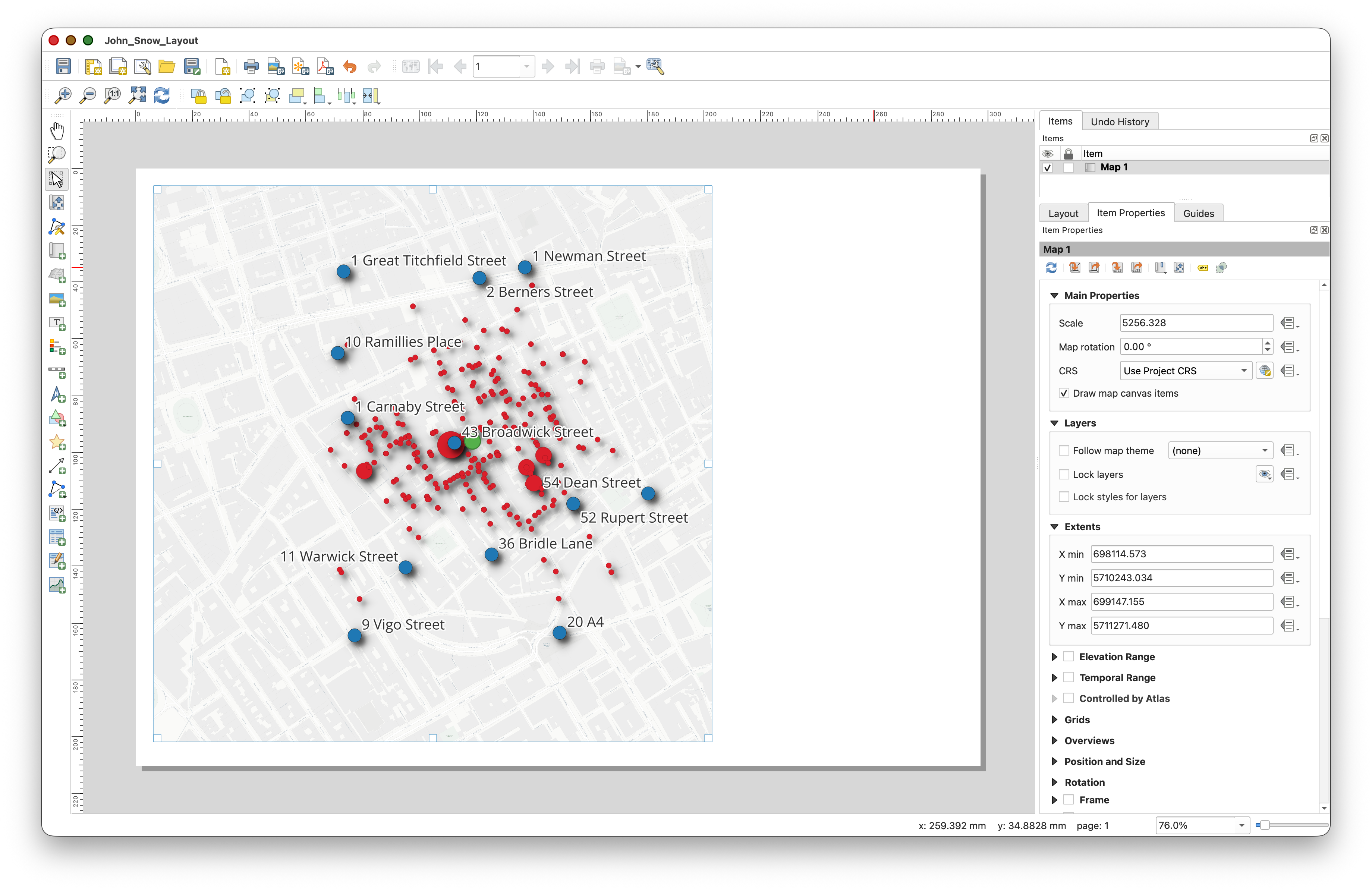Open the Undo History tab
Image resolution: width=1372 pixels, height=891 pixels.
[x=1119, y=122]
